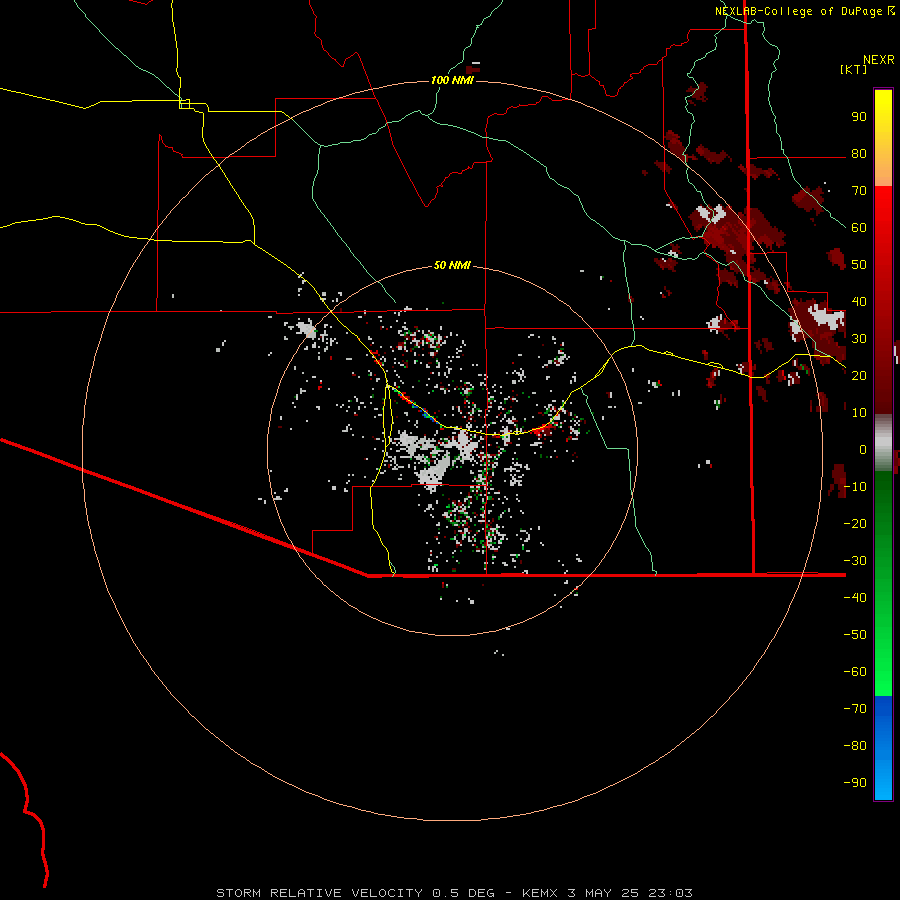Click the -90 tick label on scale
The width and height of the screenshot is (900, 900).
click(855, 782)
